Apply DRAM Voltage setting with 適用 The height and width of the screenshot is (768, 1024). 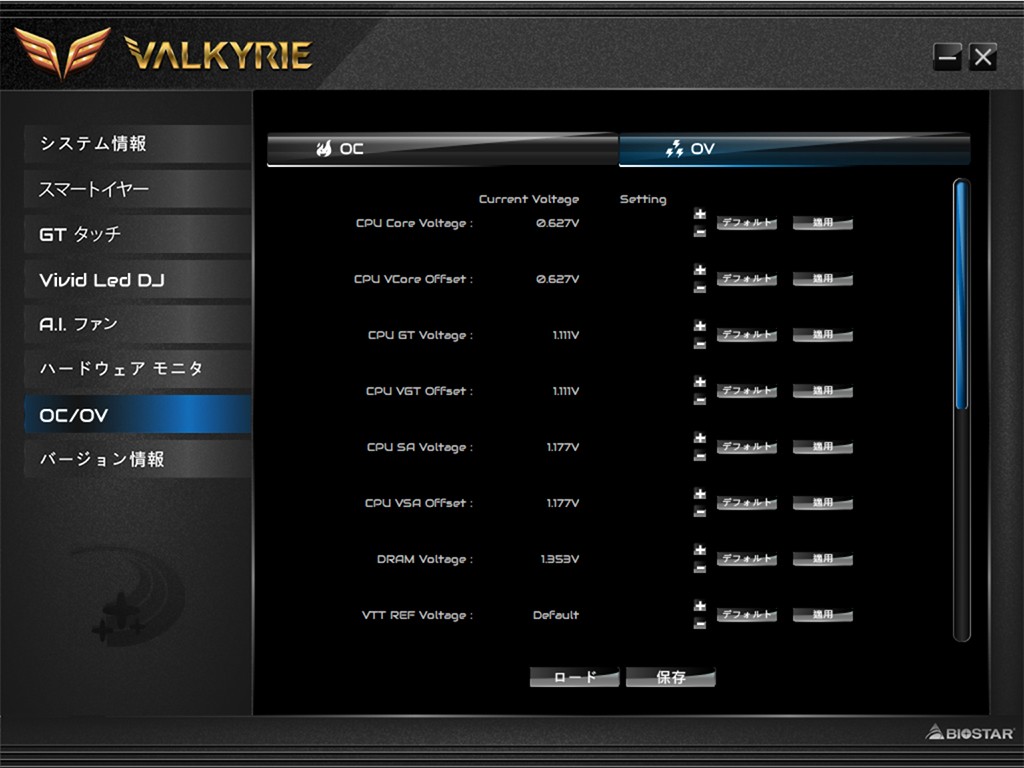(823, 559)
